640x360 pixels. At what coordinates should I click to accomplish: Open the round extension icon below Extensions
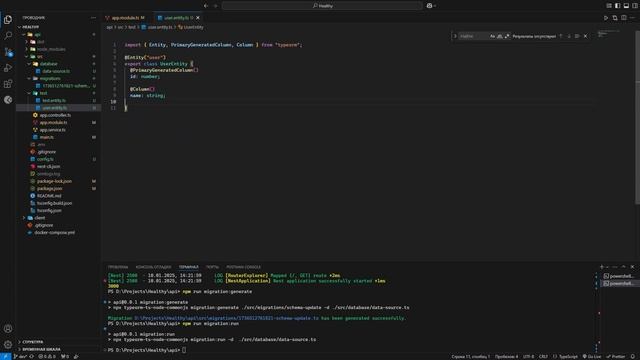[x=8, y=100]
